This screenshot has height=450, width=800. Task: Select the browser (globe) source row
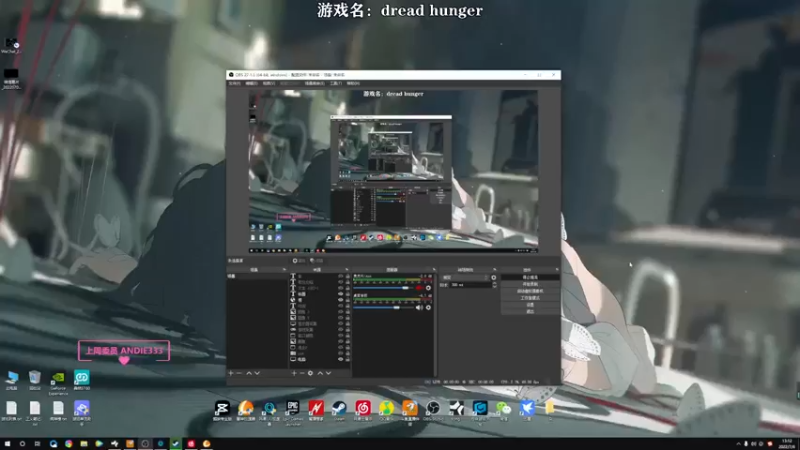[319, 300]
